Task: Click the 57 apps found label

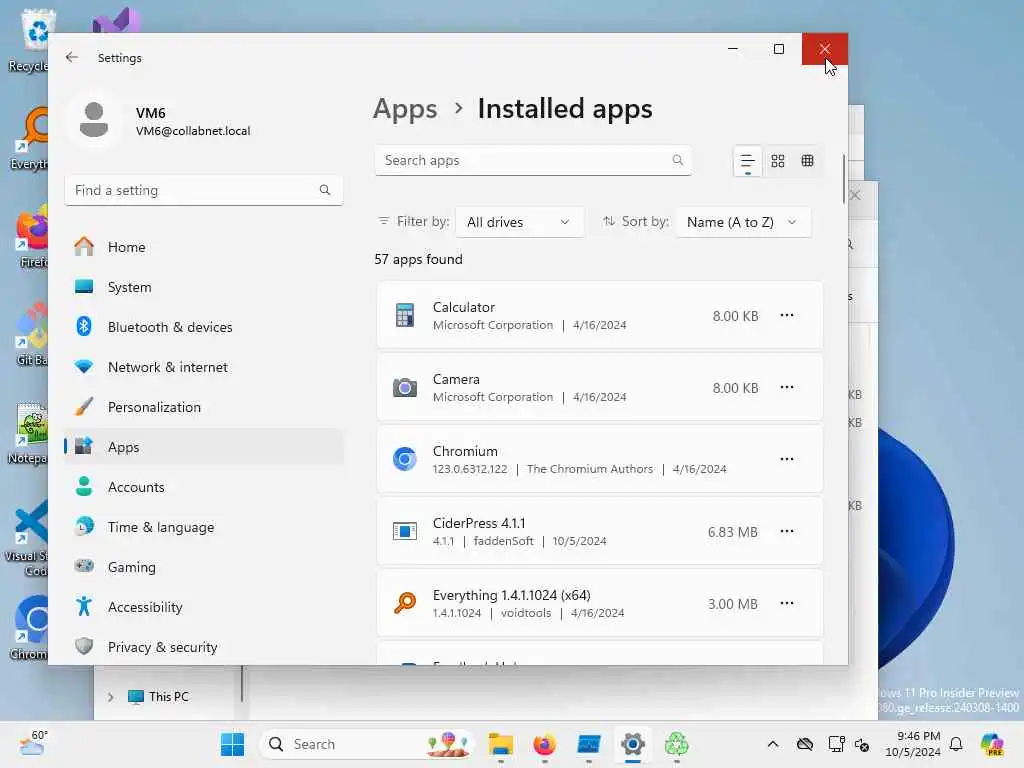Action: (x=418, y=259)
